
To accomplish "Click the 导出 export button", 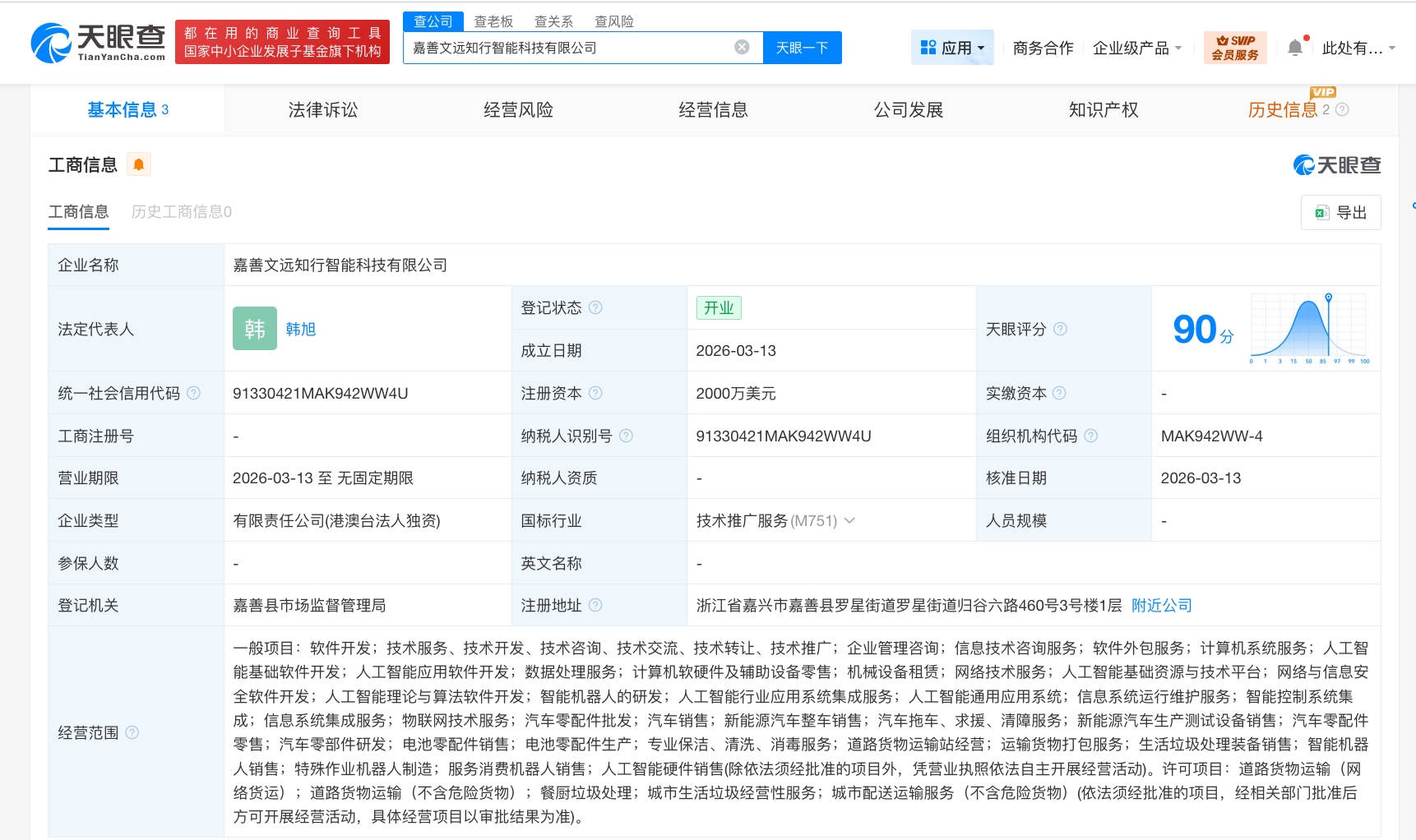I will point(1340,212).
